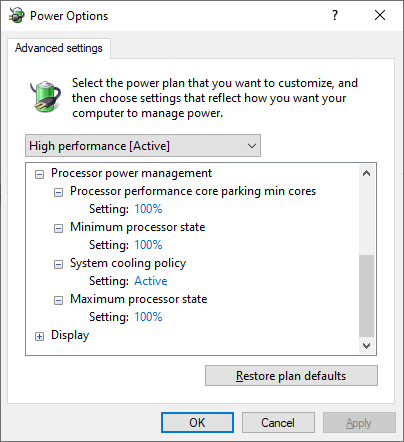This screenshot has width=404, height=442.
Task: Click the scrollbar up arrow in settings list
Action: coord(366,173)
